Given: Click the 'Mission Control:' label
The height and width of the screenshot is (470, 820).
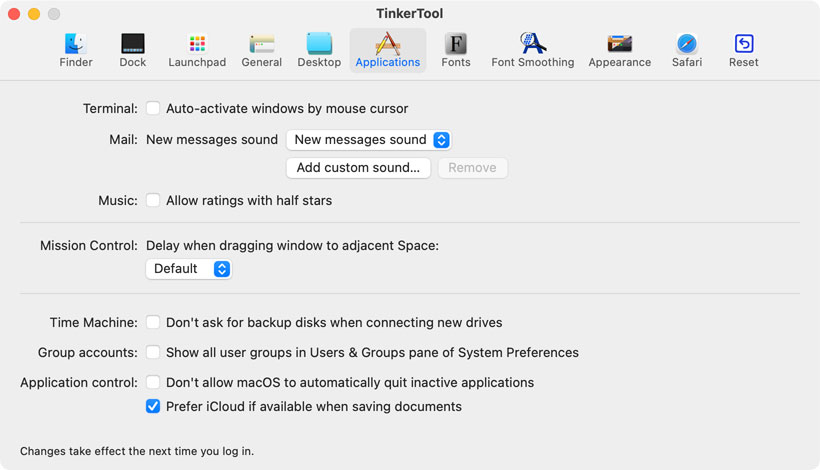Looking at the screenshot, I should (89, 246).
